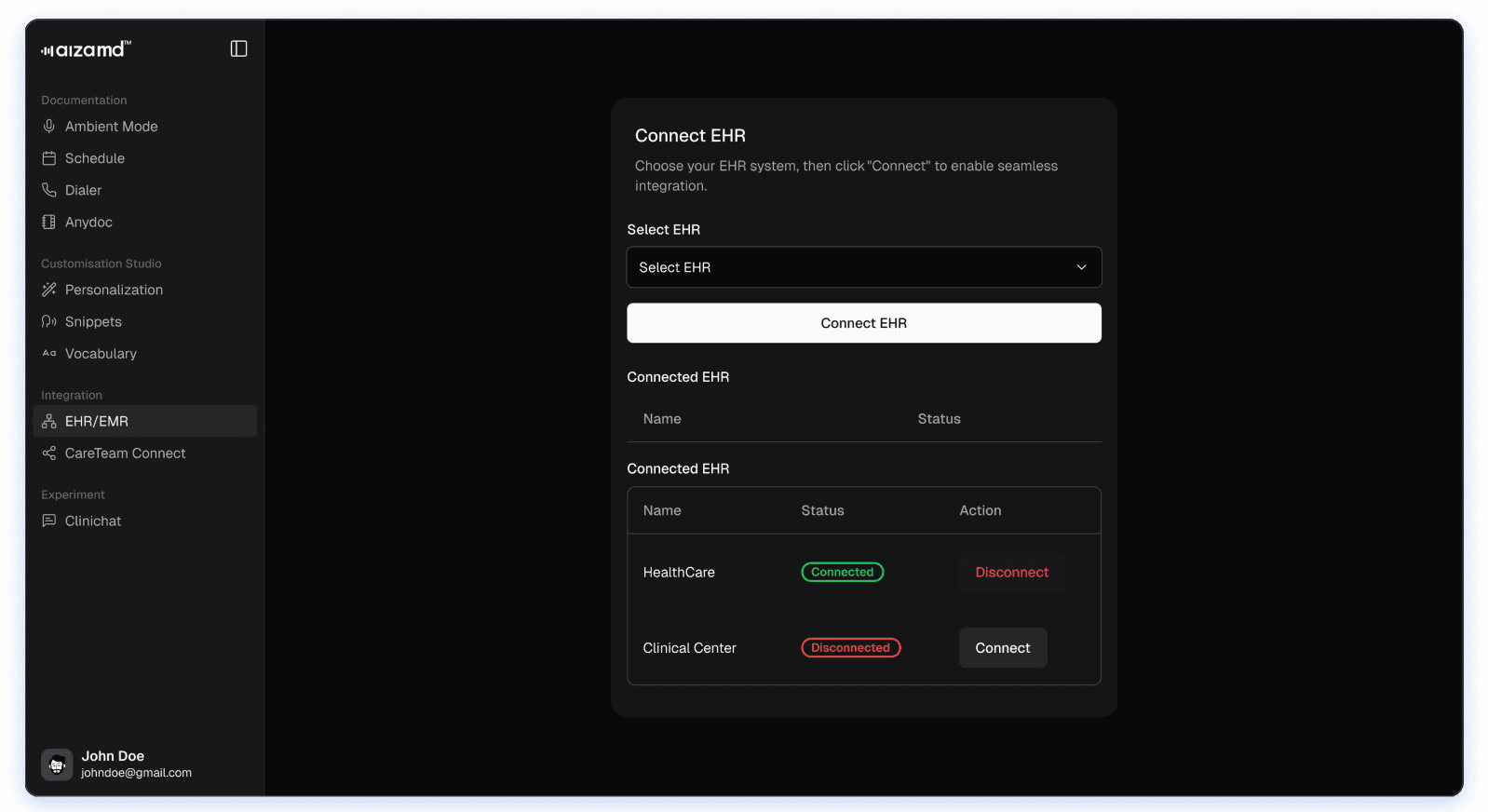Click the Dialer phone icon

49,190
